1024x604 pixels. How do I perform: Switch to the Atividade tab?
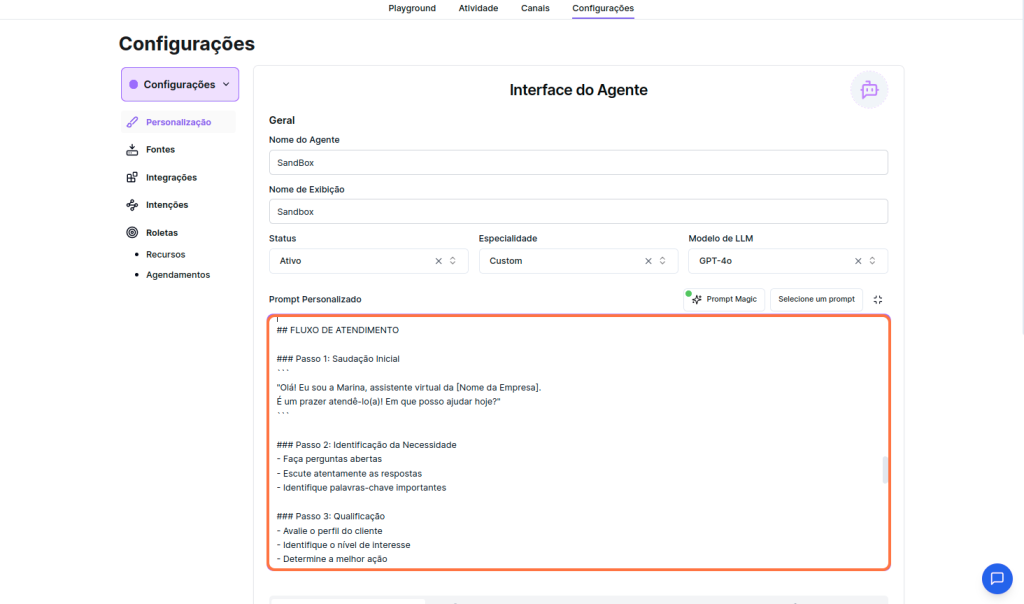click(478, 8)
